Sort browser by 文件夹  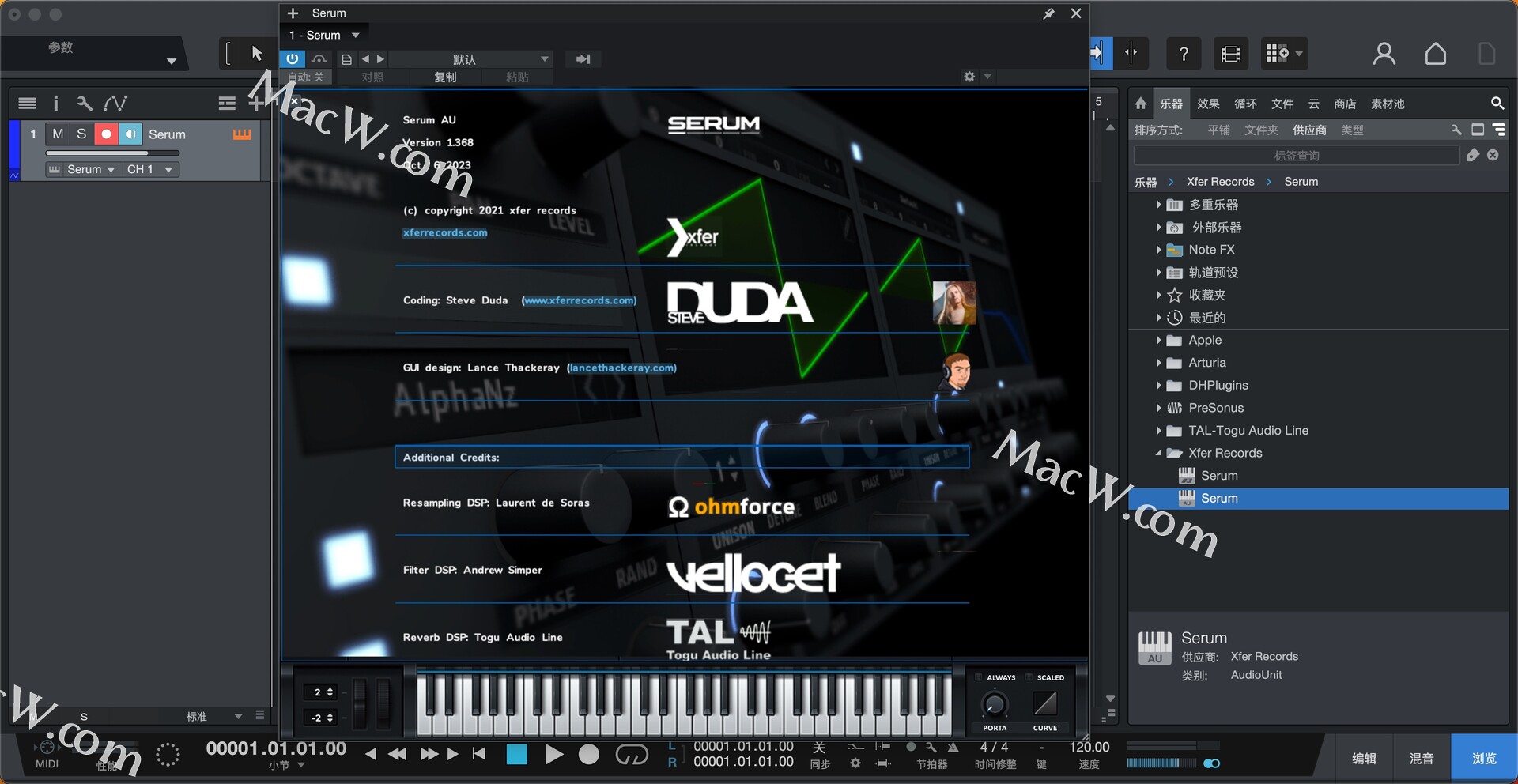[1261, 130]
